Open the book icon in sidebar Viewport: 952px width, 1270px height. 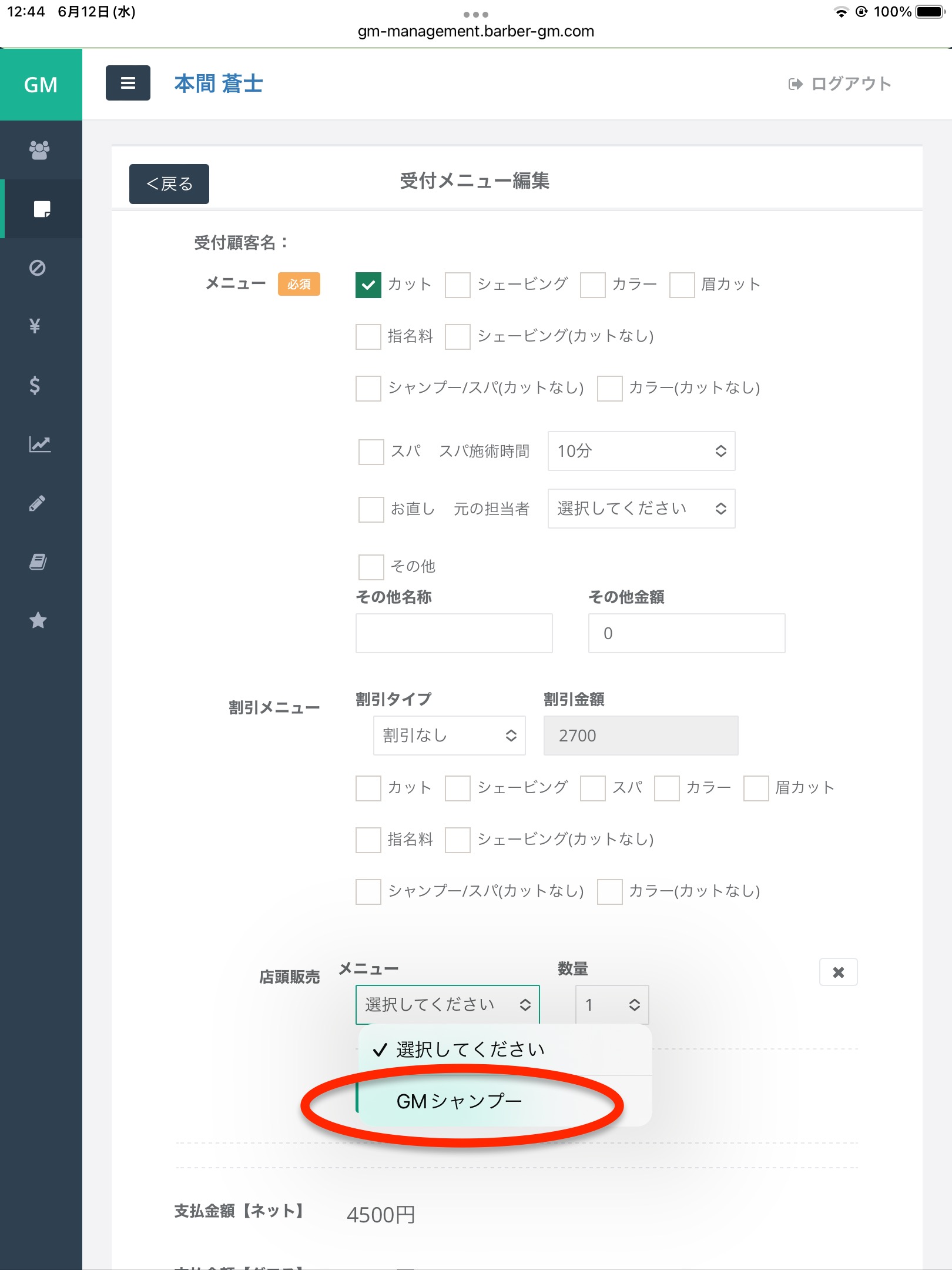pyautogui.click(x=38, y=562)
